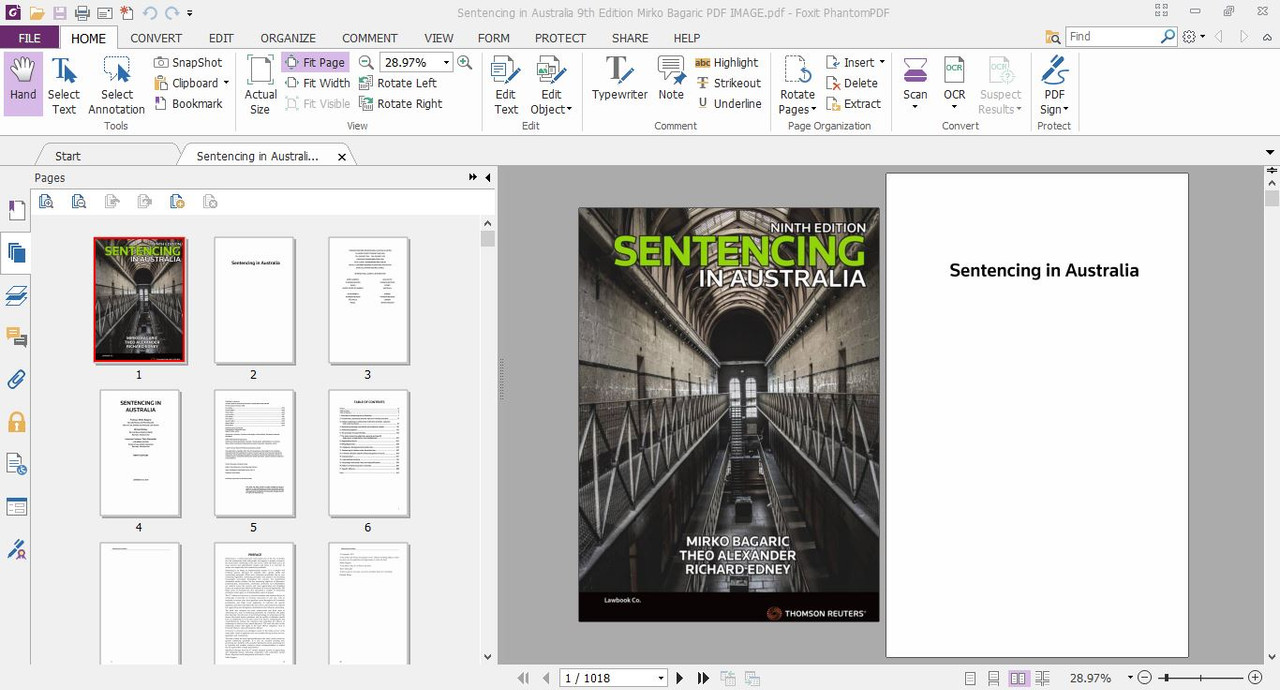Switch to the Start document tab
Viewport: 1280px width, 690px height.
tap(68, 156)
